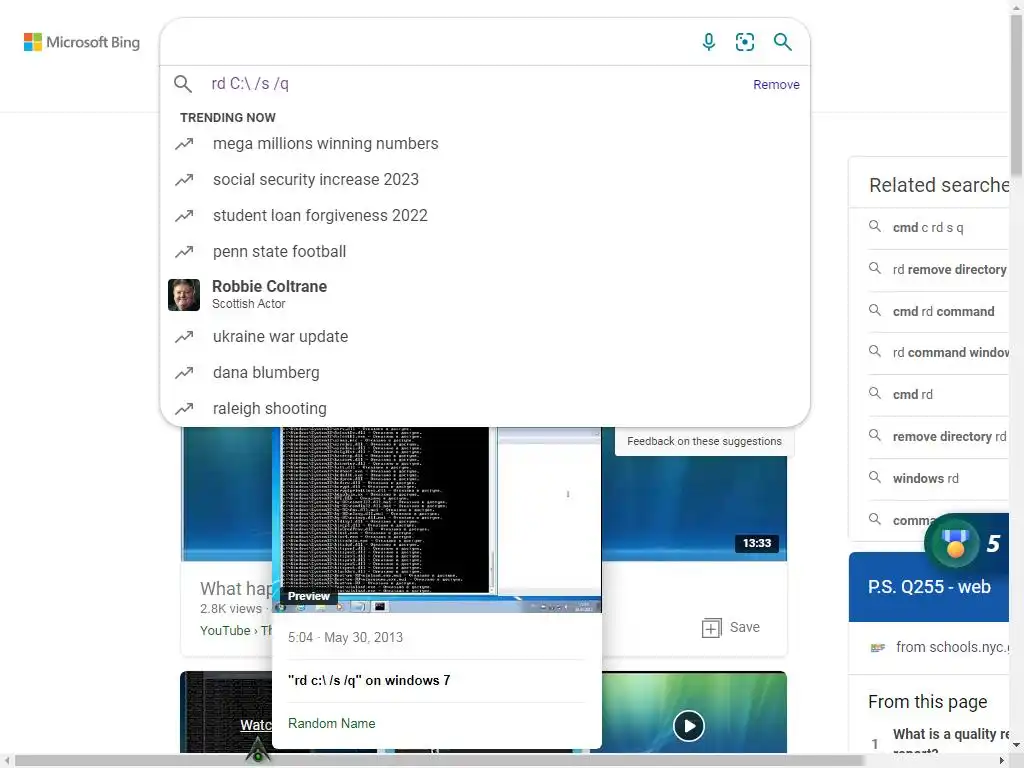Choose raleigh shooting suggestion
The image size is (1024, 768).
pyautogui.click(x=270, y=408)
